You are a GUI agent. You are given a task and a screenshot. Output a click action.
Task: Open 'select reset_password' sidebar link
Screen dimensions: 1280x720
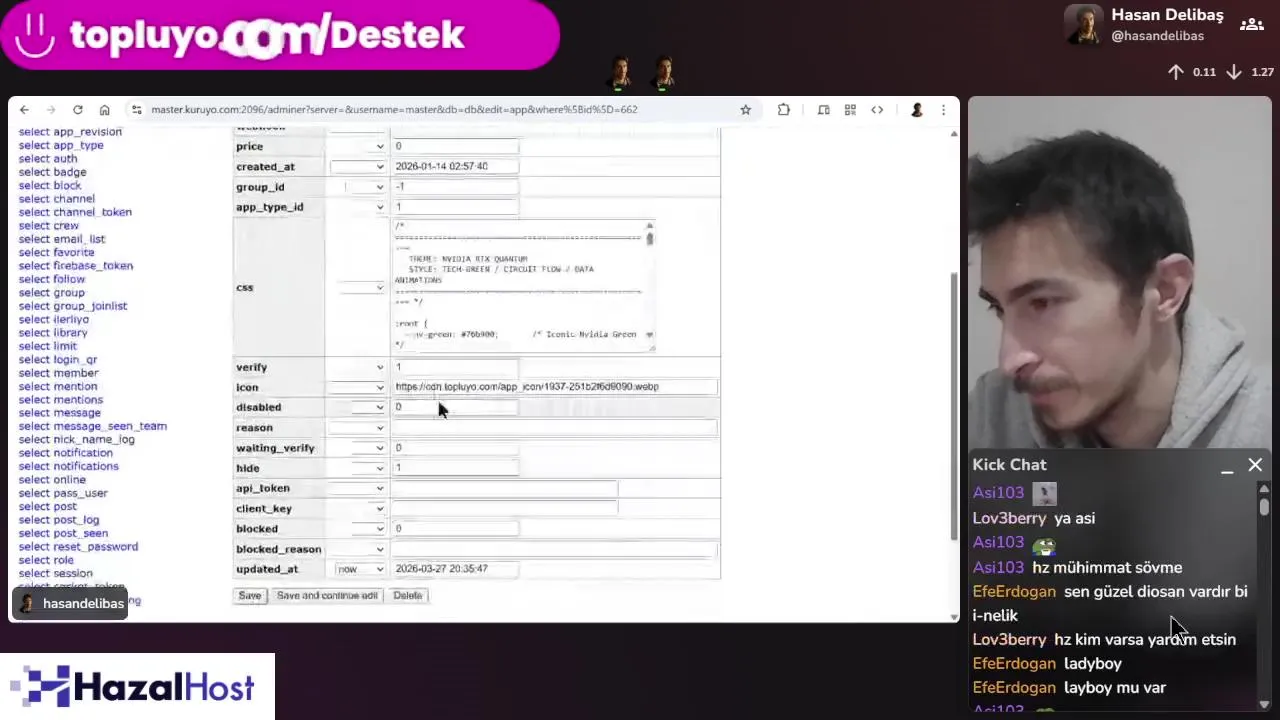pos(78,547)
